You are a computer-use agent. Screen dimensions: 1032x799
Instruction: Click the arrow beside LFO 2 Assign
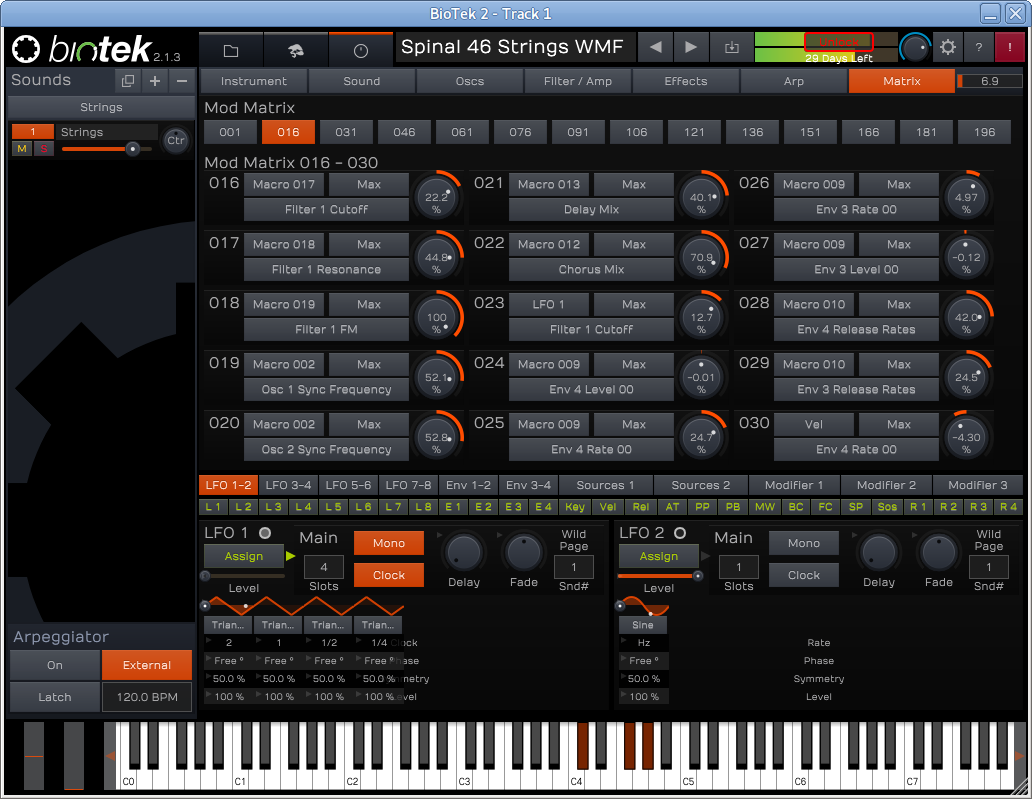706,556
